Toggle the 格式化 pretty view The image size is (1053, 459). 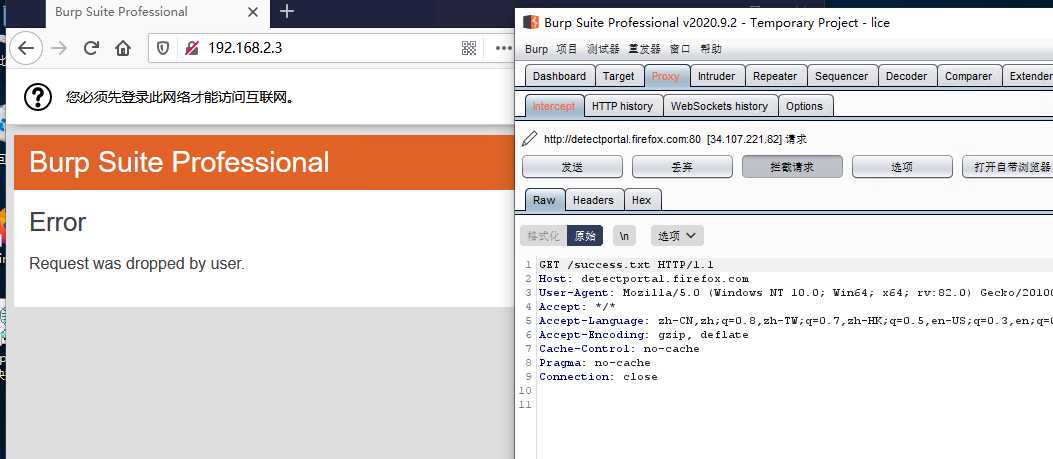544,236
